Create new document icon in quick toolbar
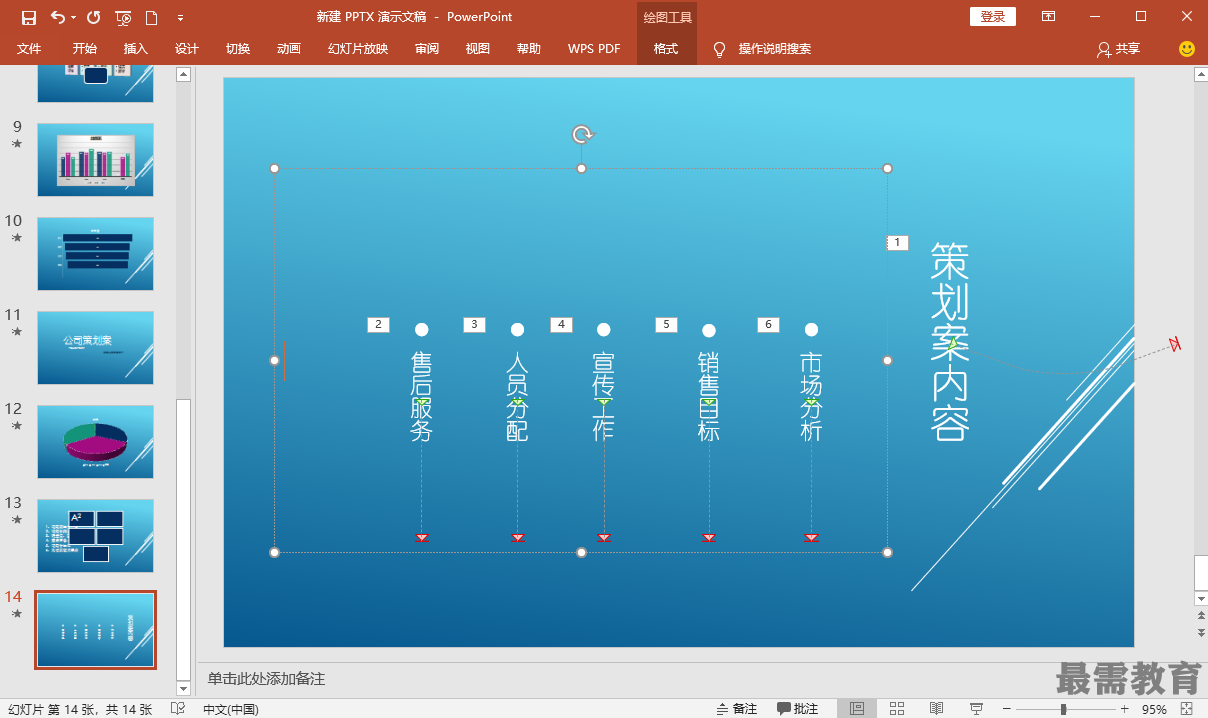 click(x=151, y=17)
